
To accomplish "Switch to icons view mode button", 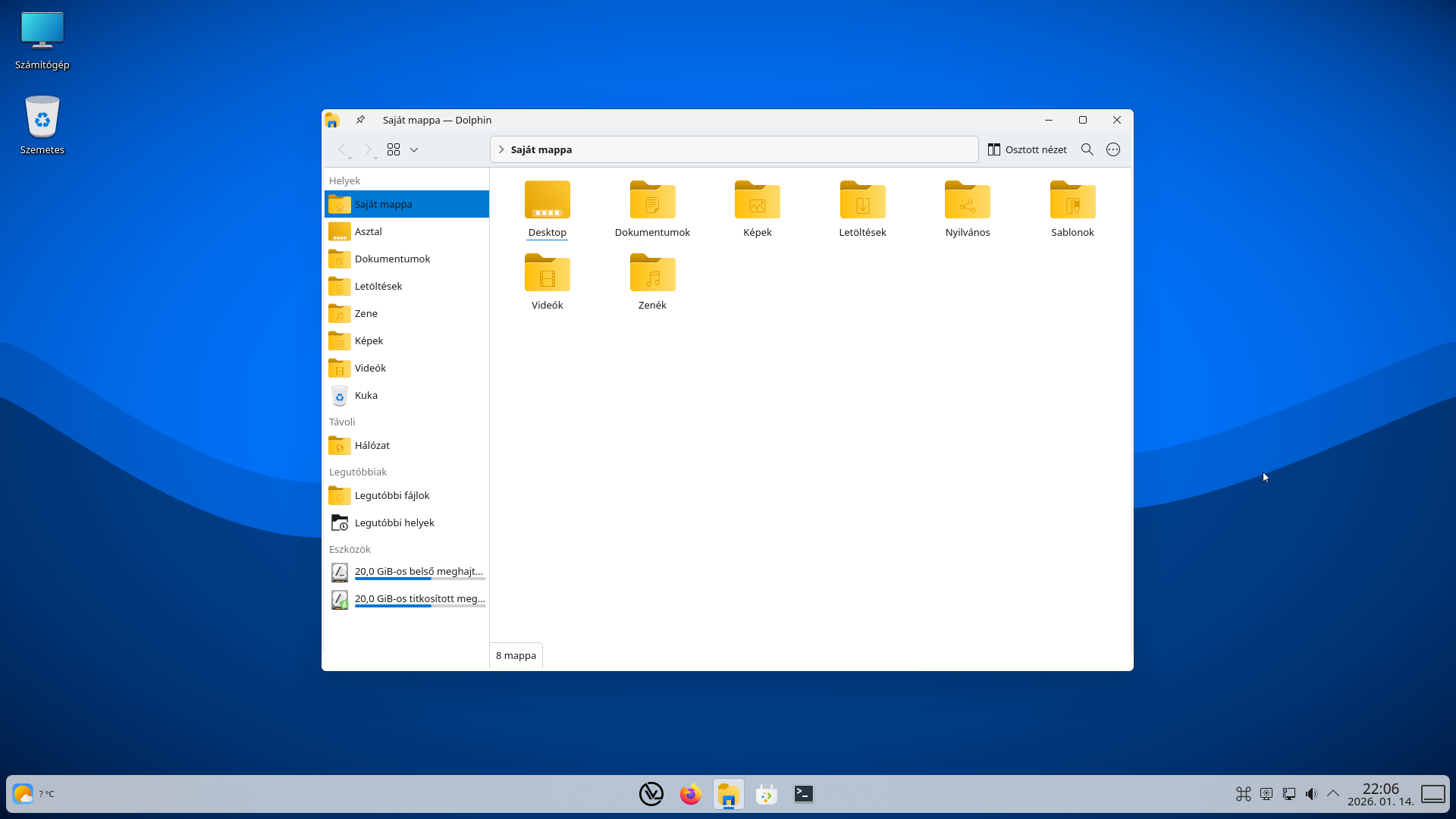I will coord(393,149).
